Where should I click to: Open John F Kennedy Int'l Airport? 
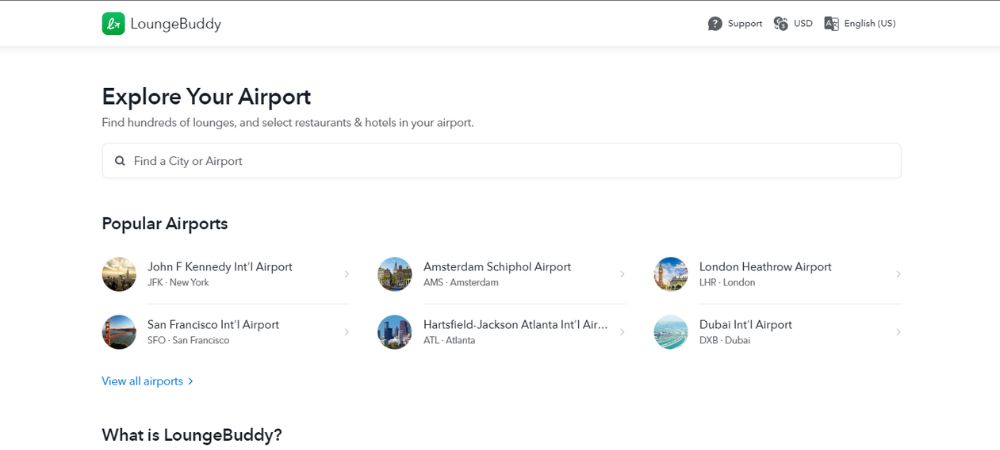coord(219,267)
